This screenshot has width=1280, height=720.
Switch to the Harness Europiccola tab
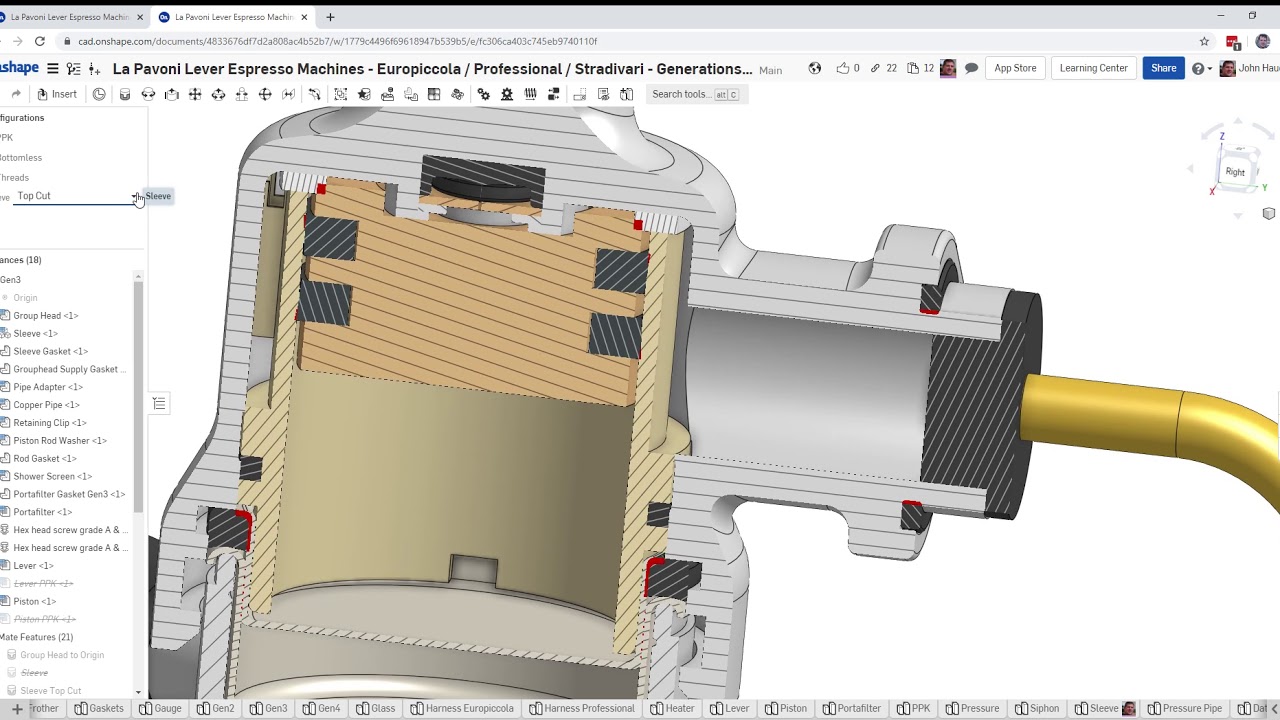pos(461,709)
